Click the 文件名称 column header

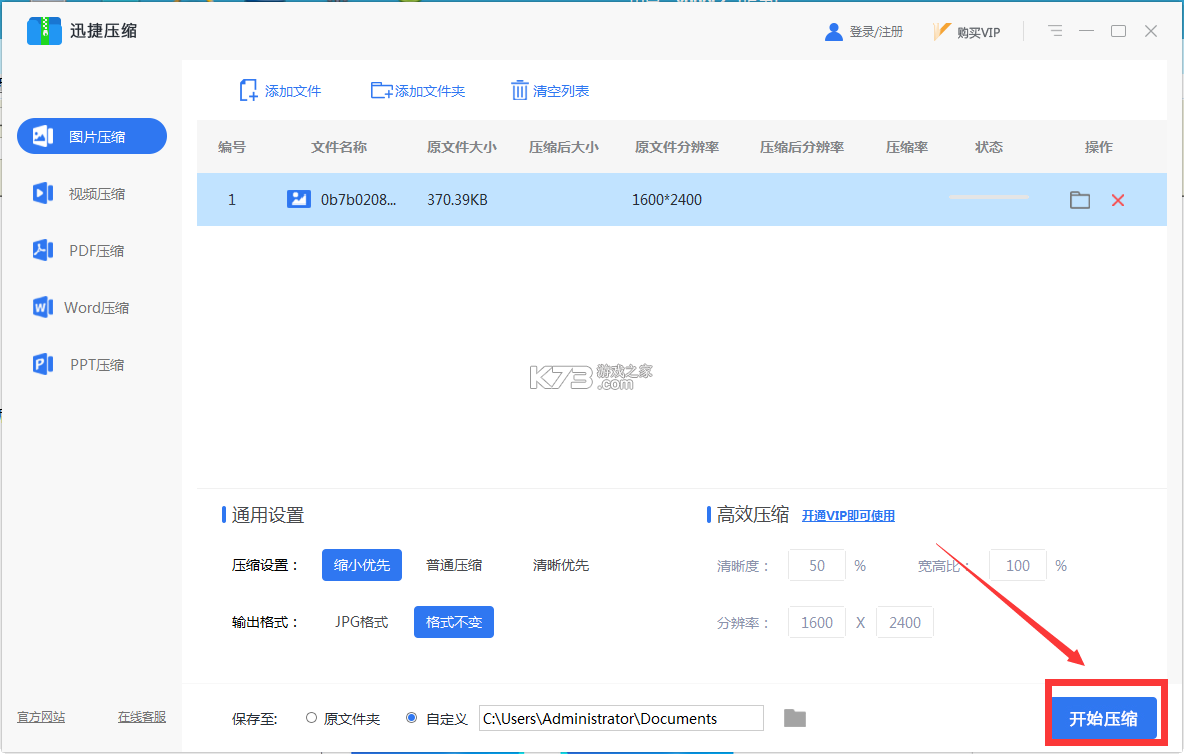[339, 147]
